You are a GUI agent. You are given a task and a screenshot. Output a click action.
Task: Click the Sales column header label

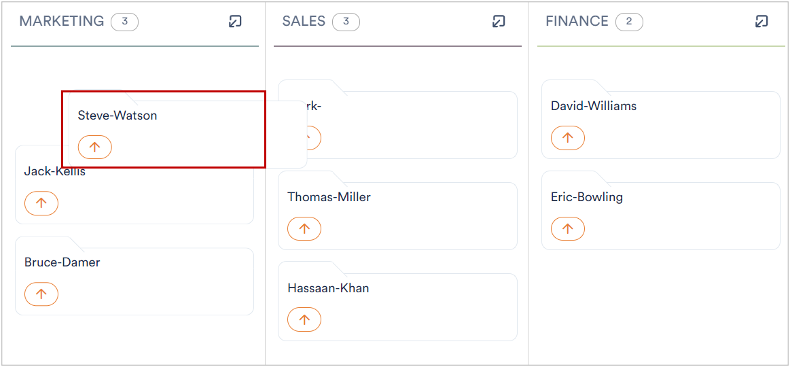304,21
